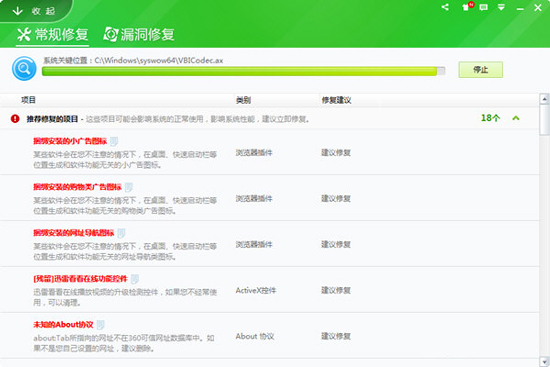Click 浏览器插件 in 购物类广告图标 row
The image size is (550, 367).
pyautogui.click(x=254, y=199)
